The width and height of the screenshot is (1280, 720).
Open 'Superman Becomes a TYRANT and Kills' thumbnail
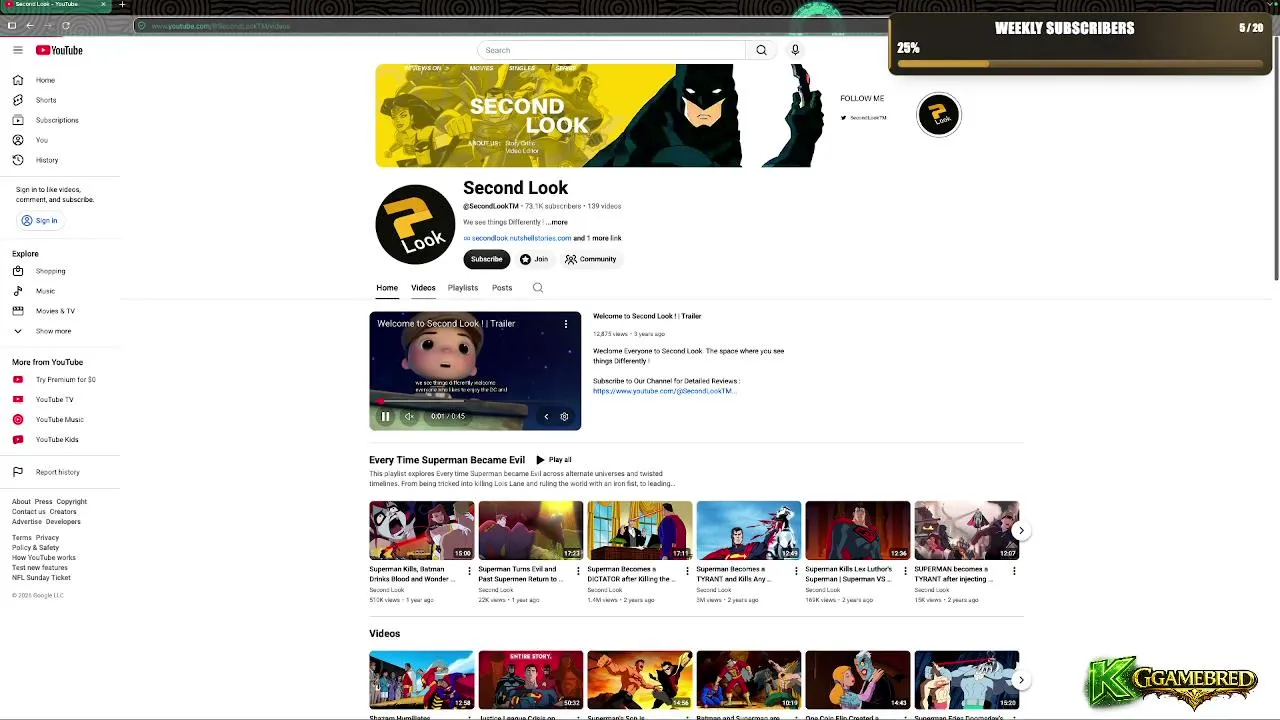(x=749, y=530)
